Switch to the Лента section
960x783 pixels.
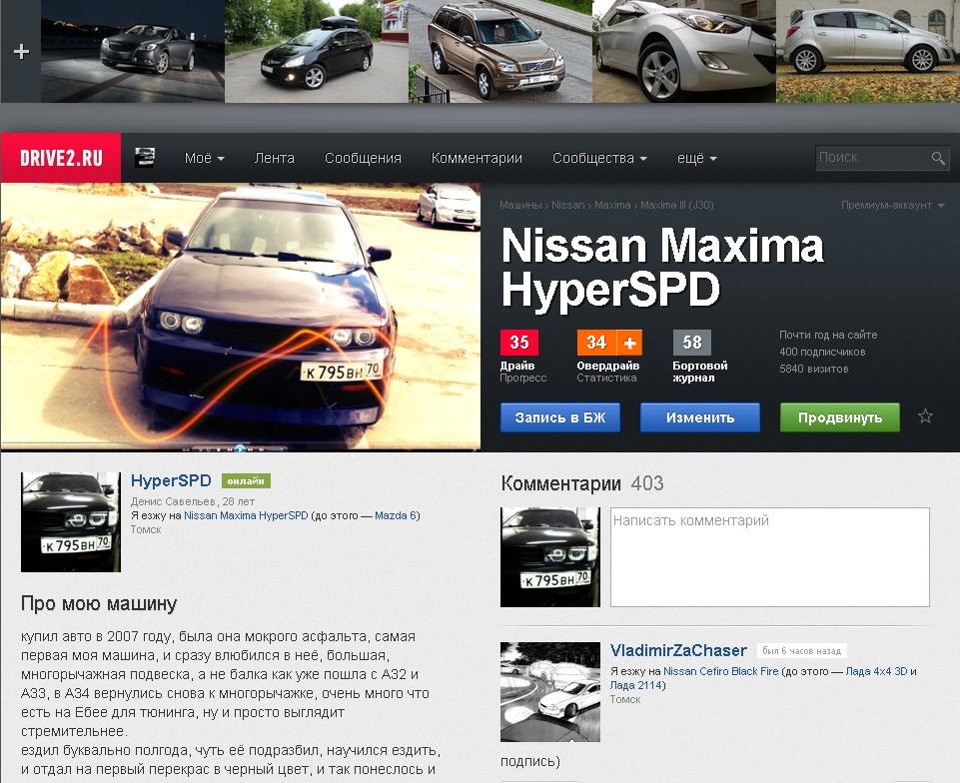[275, 157]
